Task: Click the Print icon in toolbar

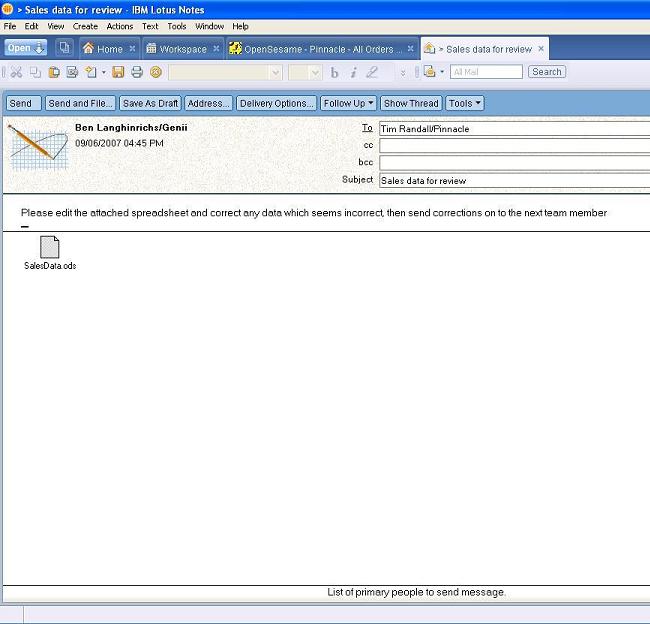Action: coord(137,72)
